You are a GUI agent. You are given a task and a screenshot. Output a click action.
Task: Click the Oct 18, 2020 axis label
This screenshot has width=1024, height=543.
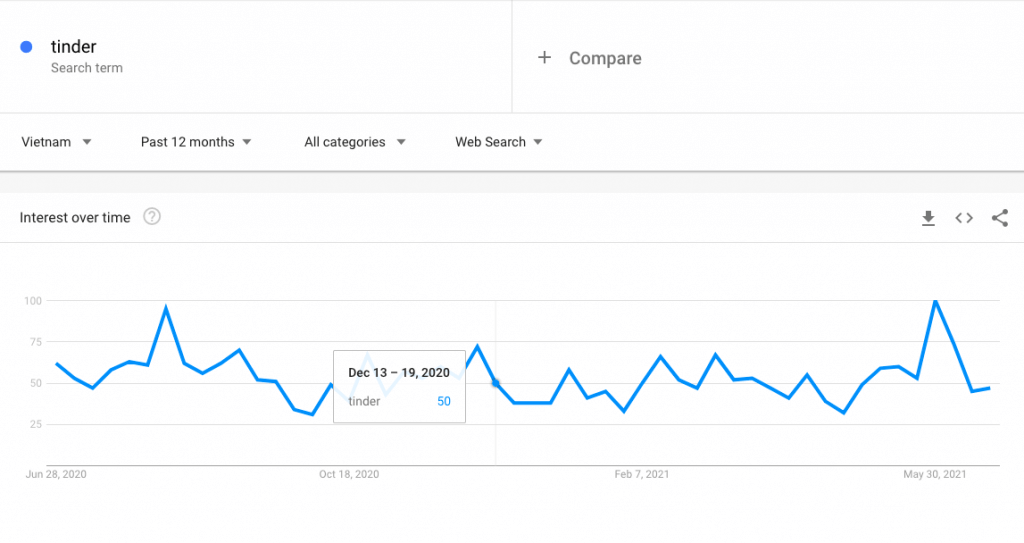[349, 474]
